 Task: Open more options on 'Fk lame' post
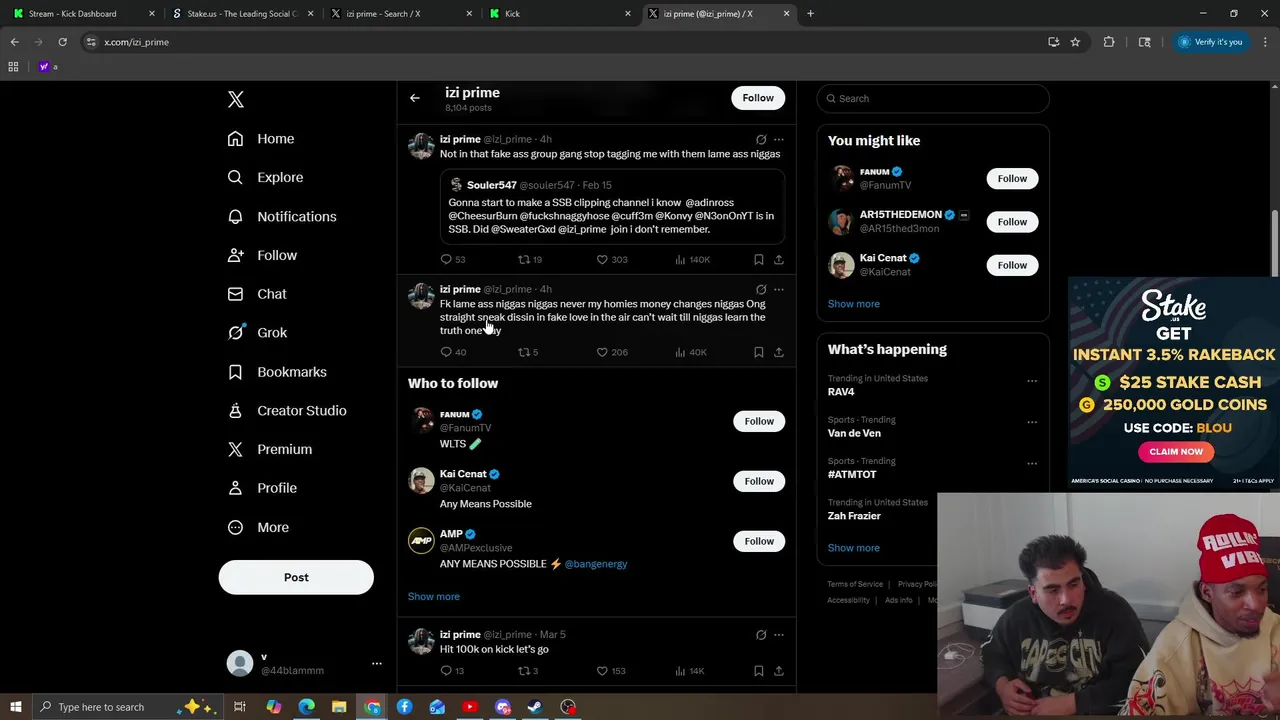click(x=779, y=289)
